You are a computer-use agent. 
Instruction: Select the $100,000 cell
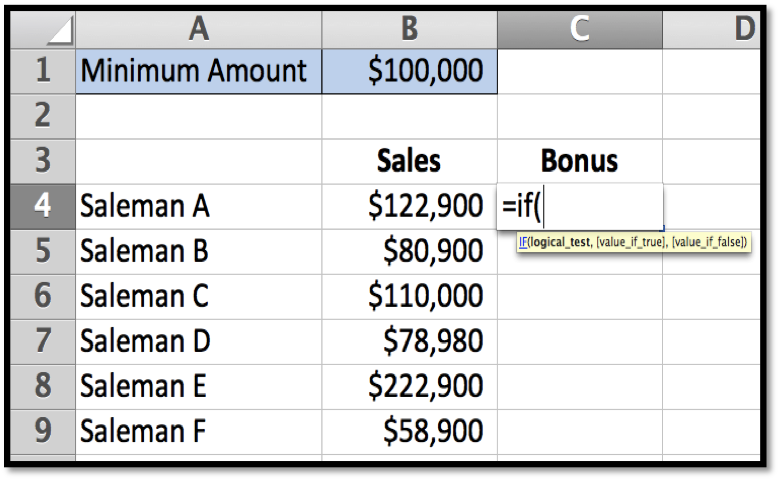coord(409,71)
